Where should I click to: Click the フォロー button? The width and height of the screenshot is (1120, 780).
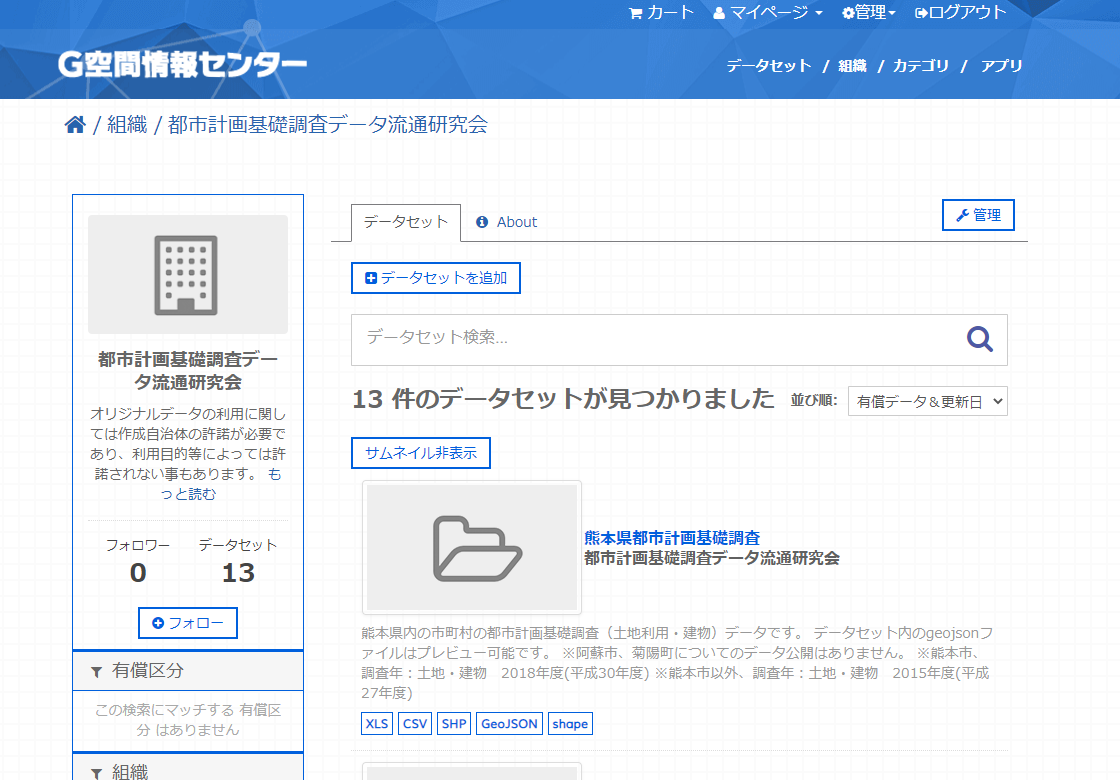coord(187,622)
